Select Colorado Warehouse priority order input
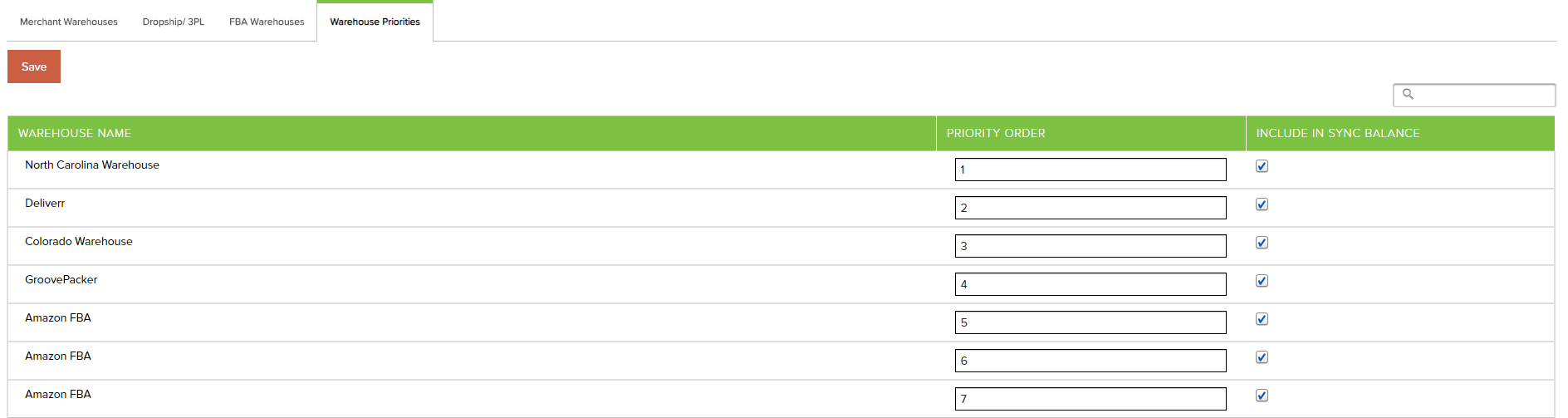This screenshot has height=418, width=1568. click(1090, 246)
